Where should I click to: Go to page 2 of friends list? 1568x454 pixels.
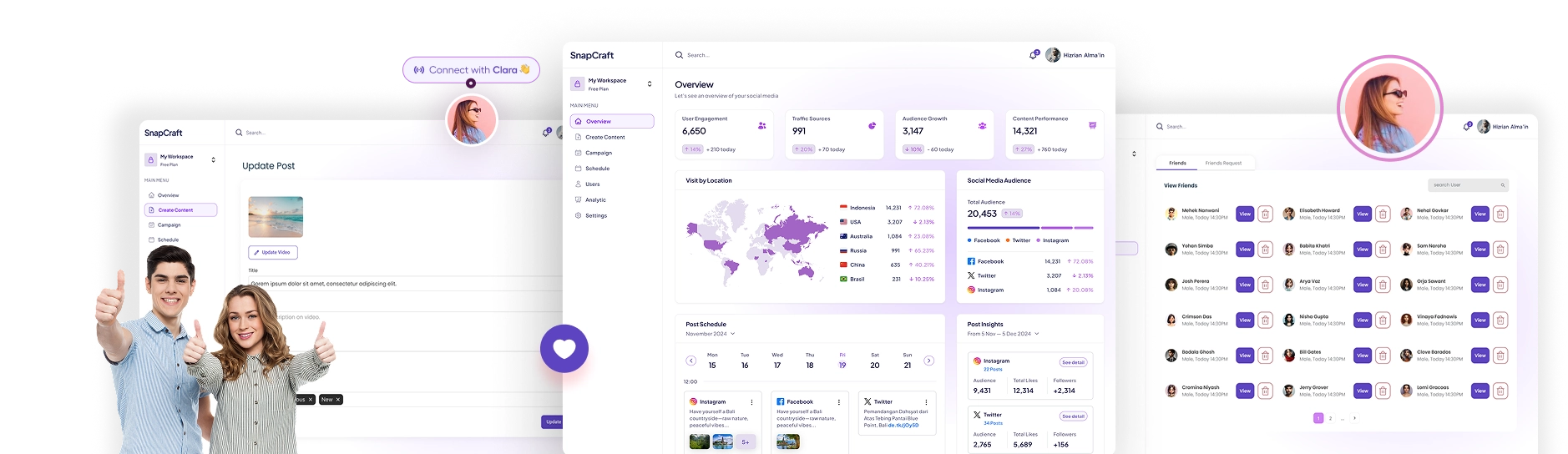pos(1330,418)
